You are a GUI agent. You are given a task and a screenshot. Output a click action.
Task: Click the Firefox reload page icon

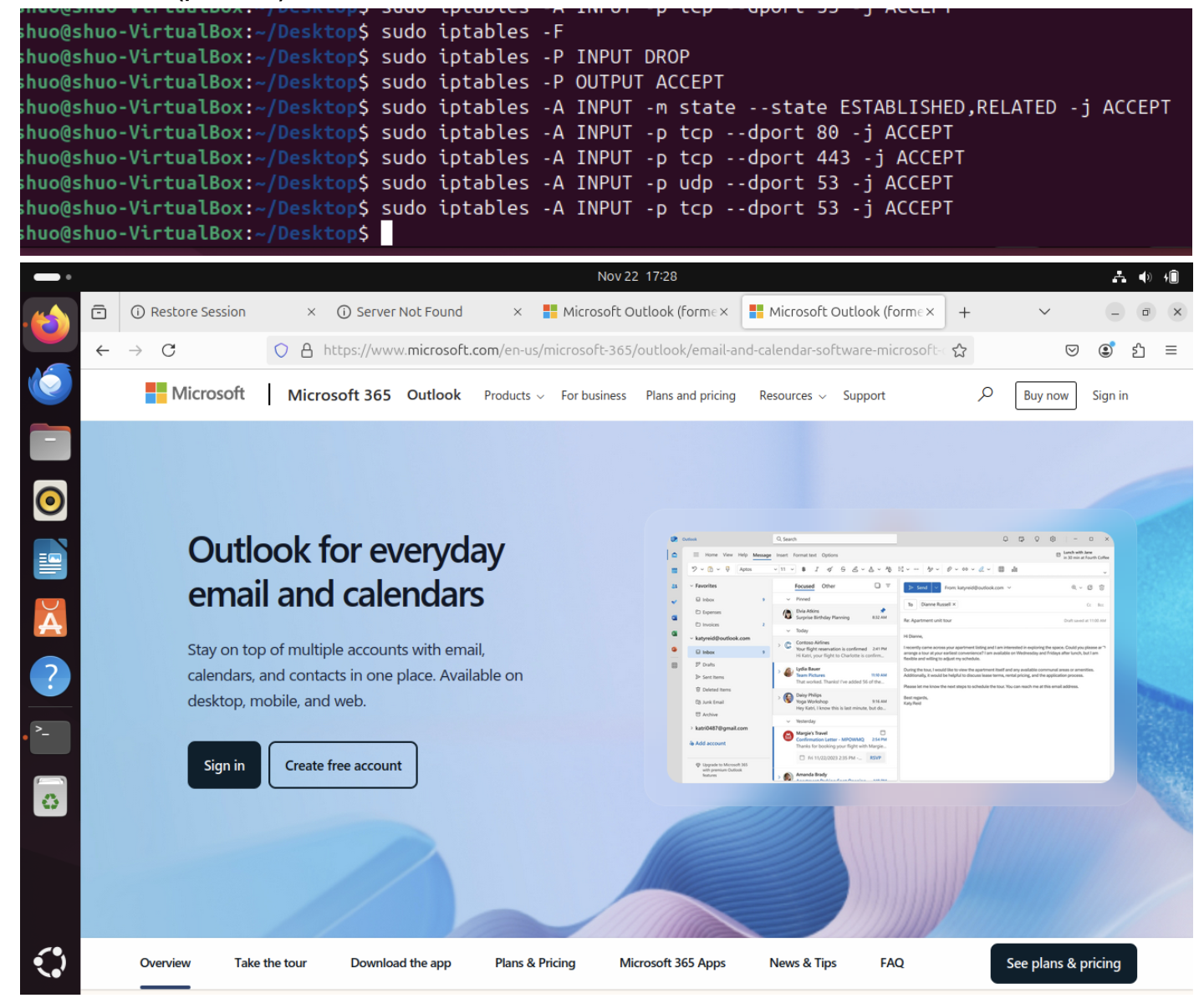169,350
